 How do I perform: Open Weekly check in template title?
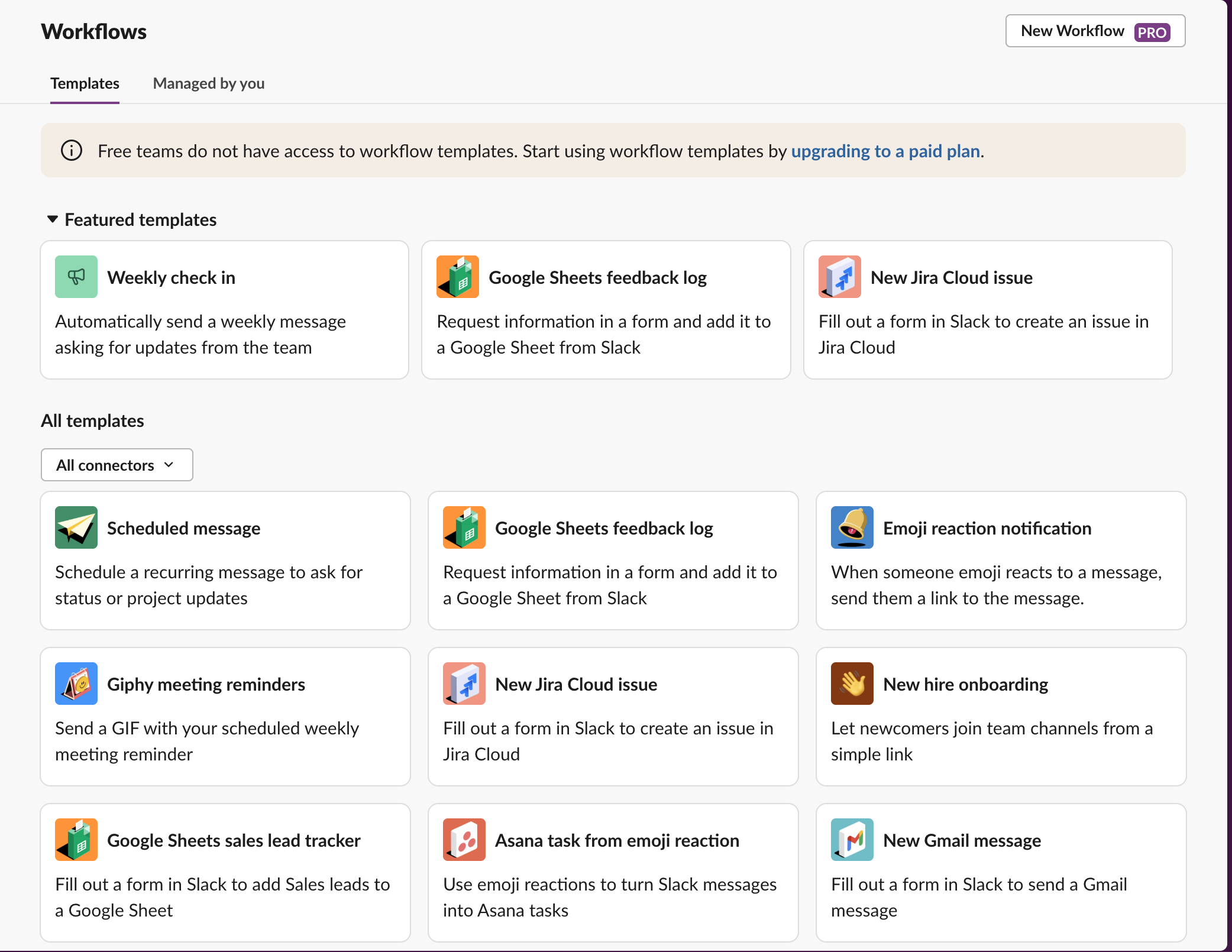pos(172,277)
